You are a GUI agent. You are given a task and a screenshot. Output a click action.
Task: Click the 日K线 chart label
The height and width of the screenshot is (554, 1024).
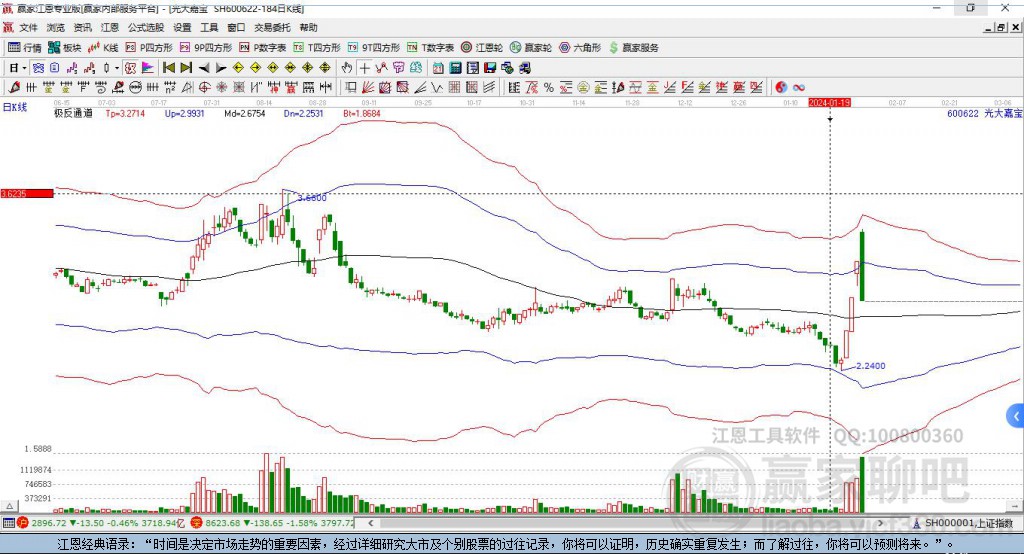(15, 107)
